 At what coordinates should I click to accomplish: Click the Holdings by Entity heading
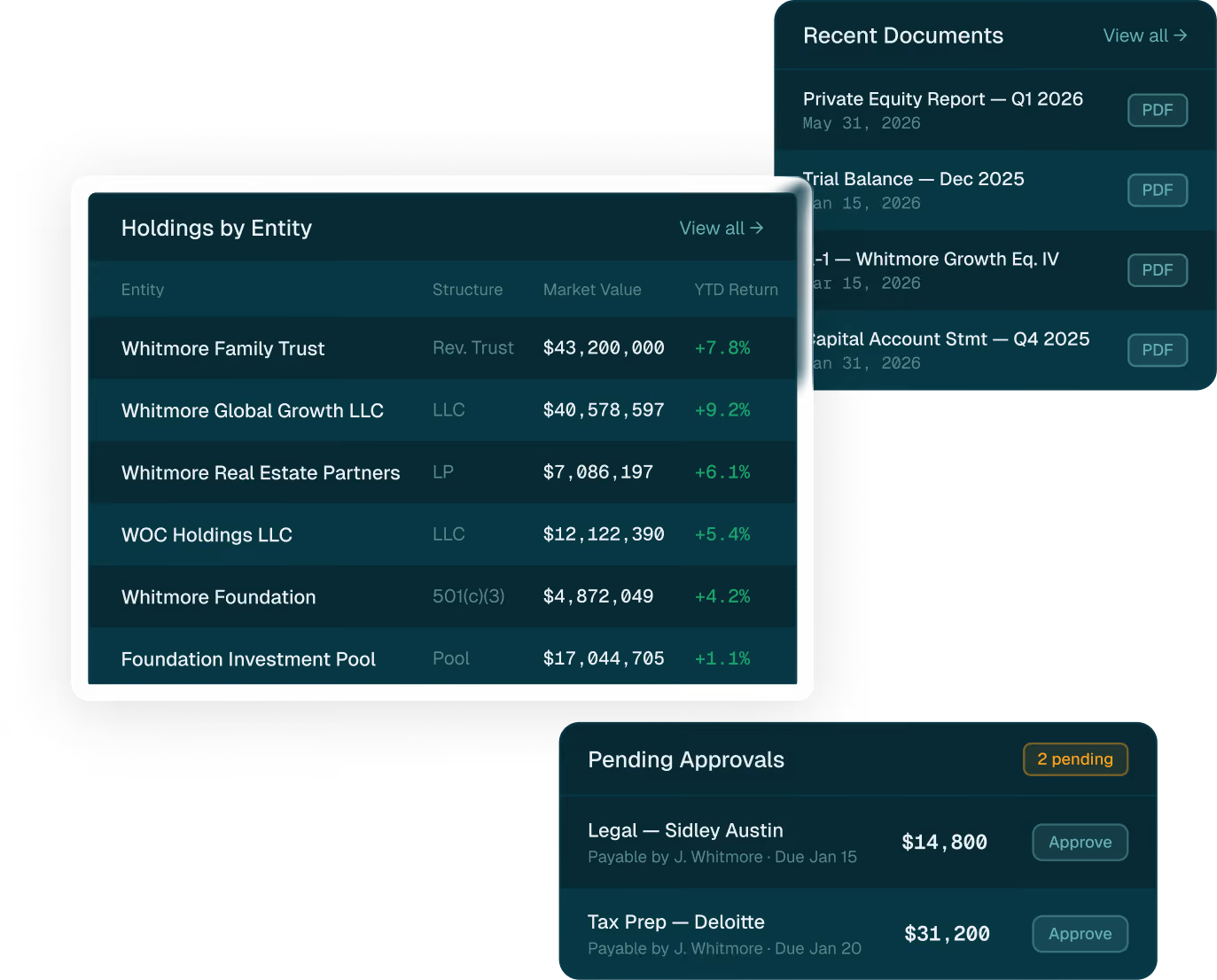tap(216, 229)
